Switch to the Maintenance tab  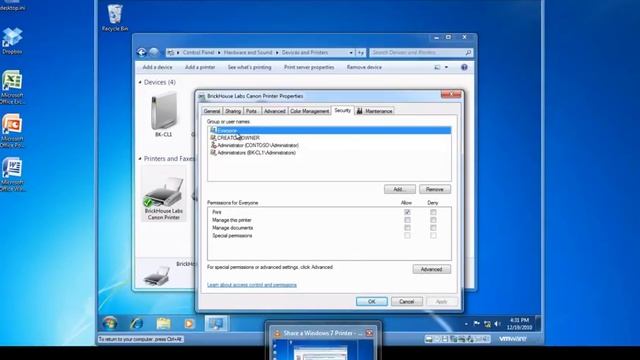(x=375, y=111)
